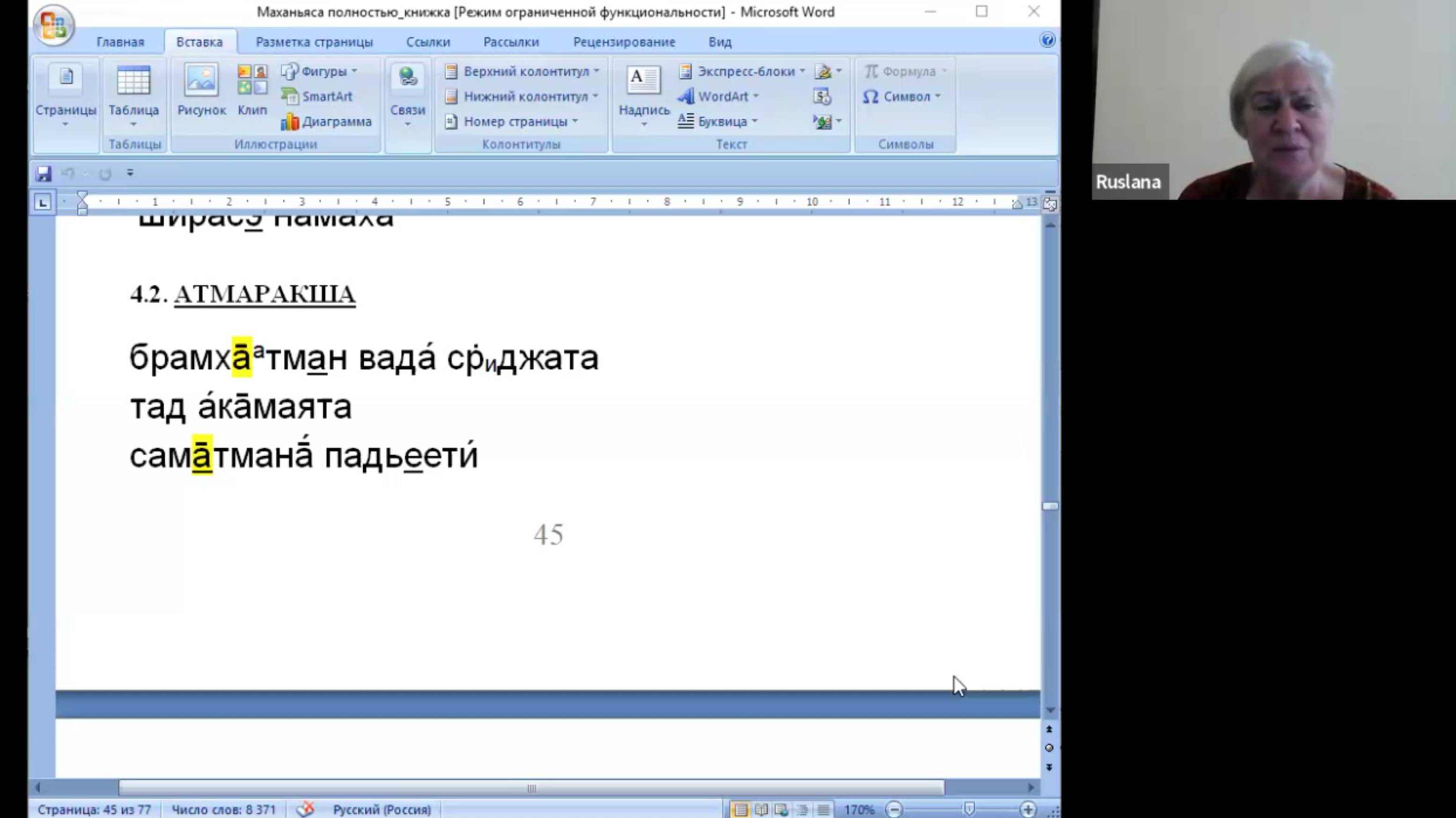Click the Save icon in quick toolbar

(44, 174)
